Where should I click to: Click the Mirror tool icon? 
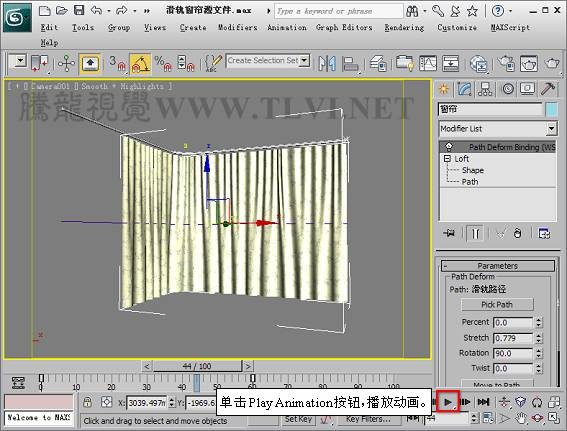click(327, 63)
